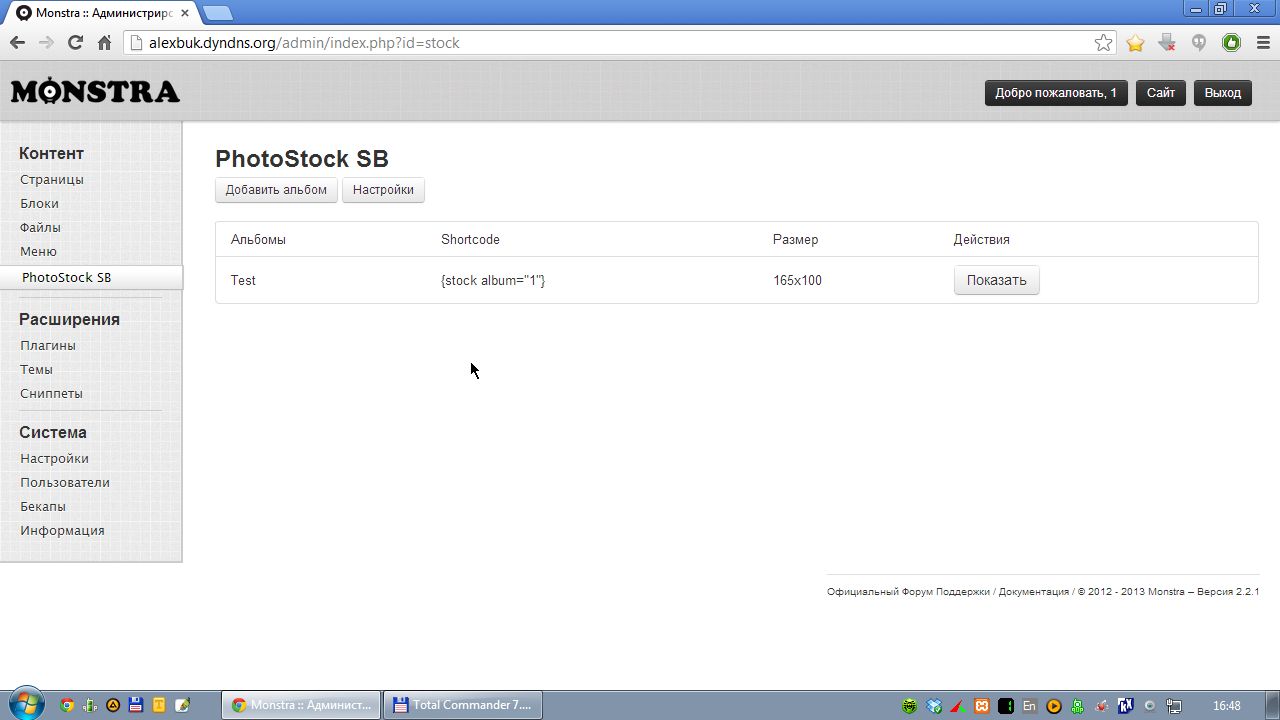Reload the page with the browser refresh icon
Screen dimensions: 1280x720
tap(75, 43)
